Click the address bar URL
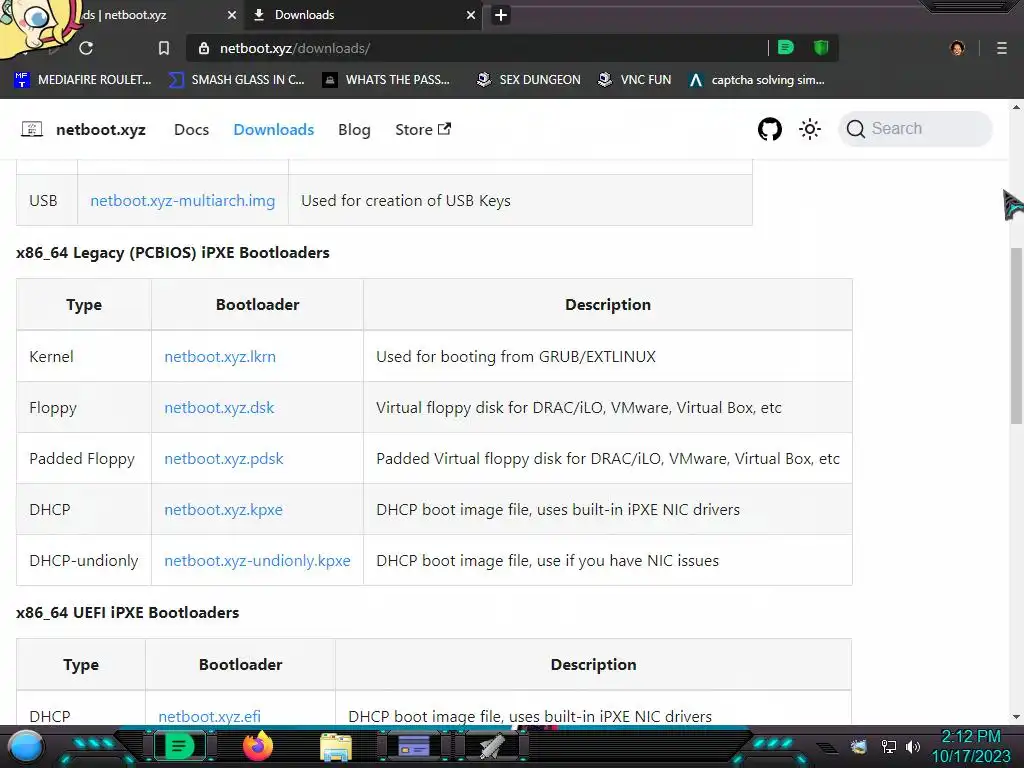Viewport: 1024px width, 768px height. pyautogui.click(x=295, y=48)
